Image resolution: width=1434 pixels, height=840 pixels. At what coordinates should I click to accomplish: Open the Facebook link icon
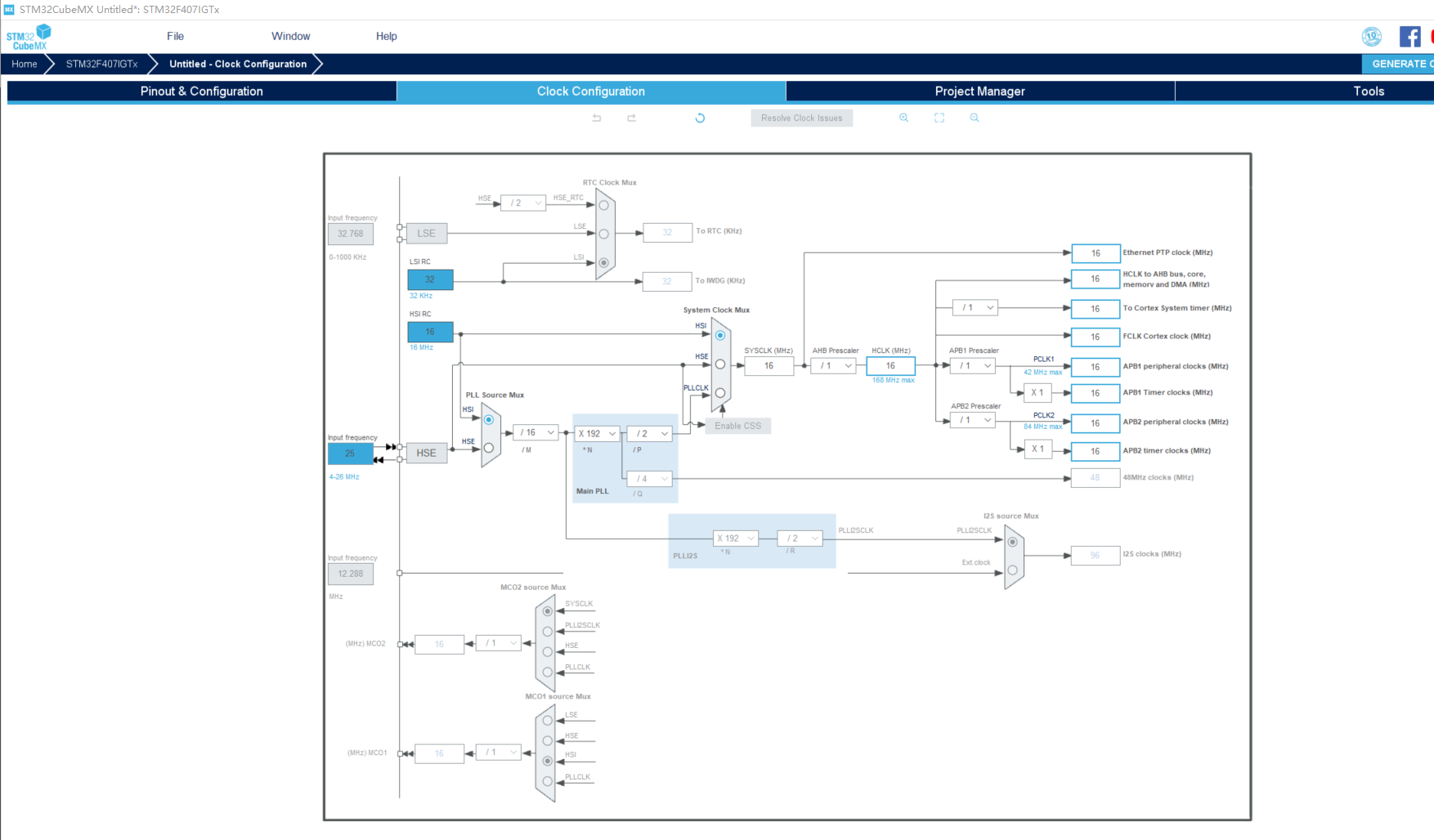click(x=1409, y=36)
